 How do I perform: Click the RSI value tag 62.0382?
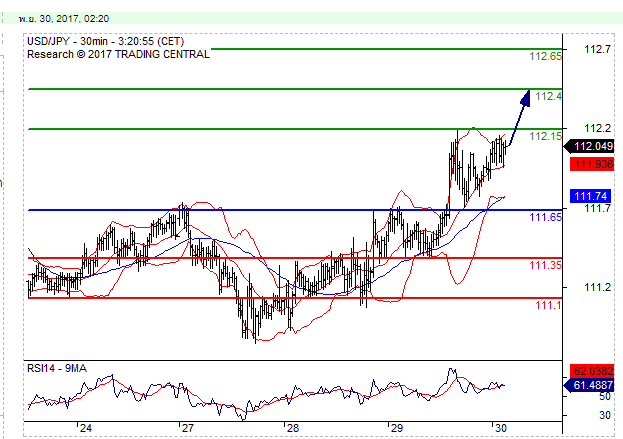coord(592,371)
